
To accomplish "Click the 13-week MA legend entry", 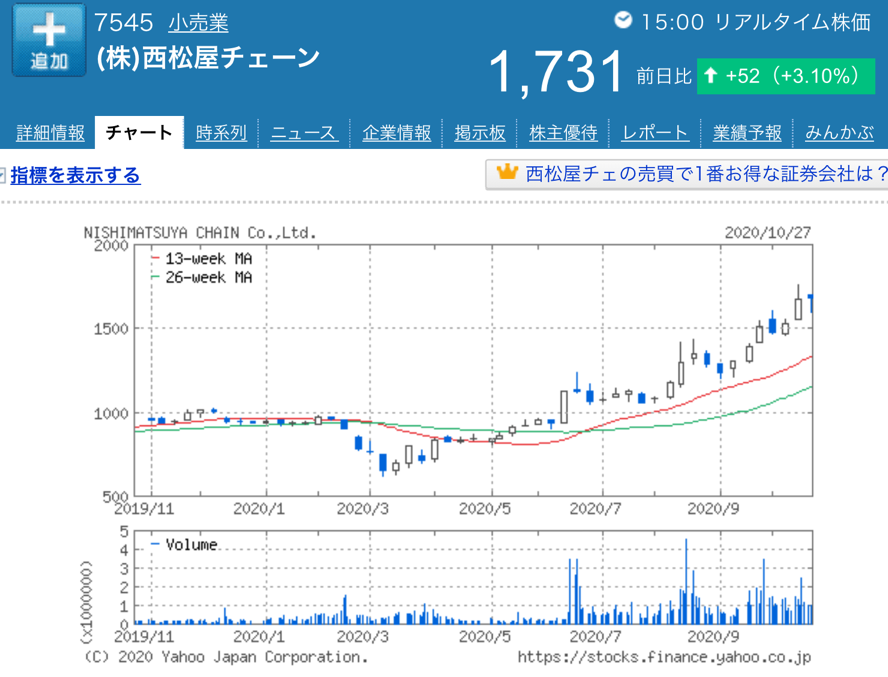I will coord(202,259).
